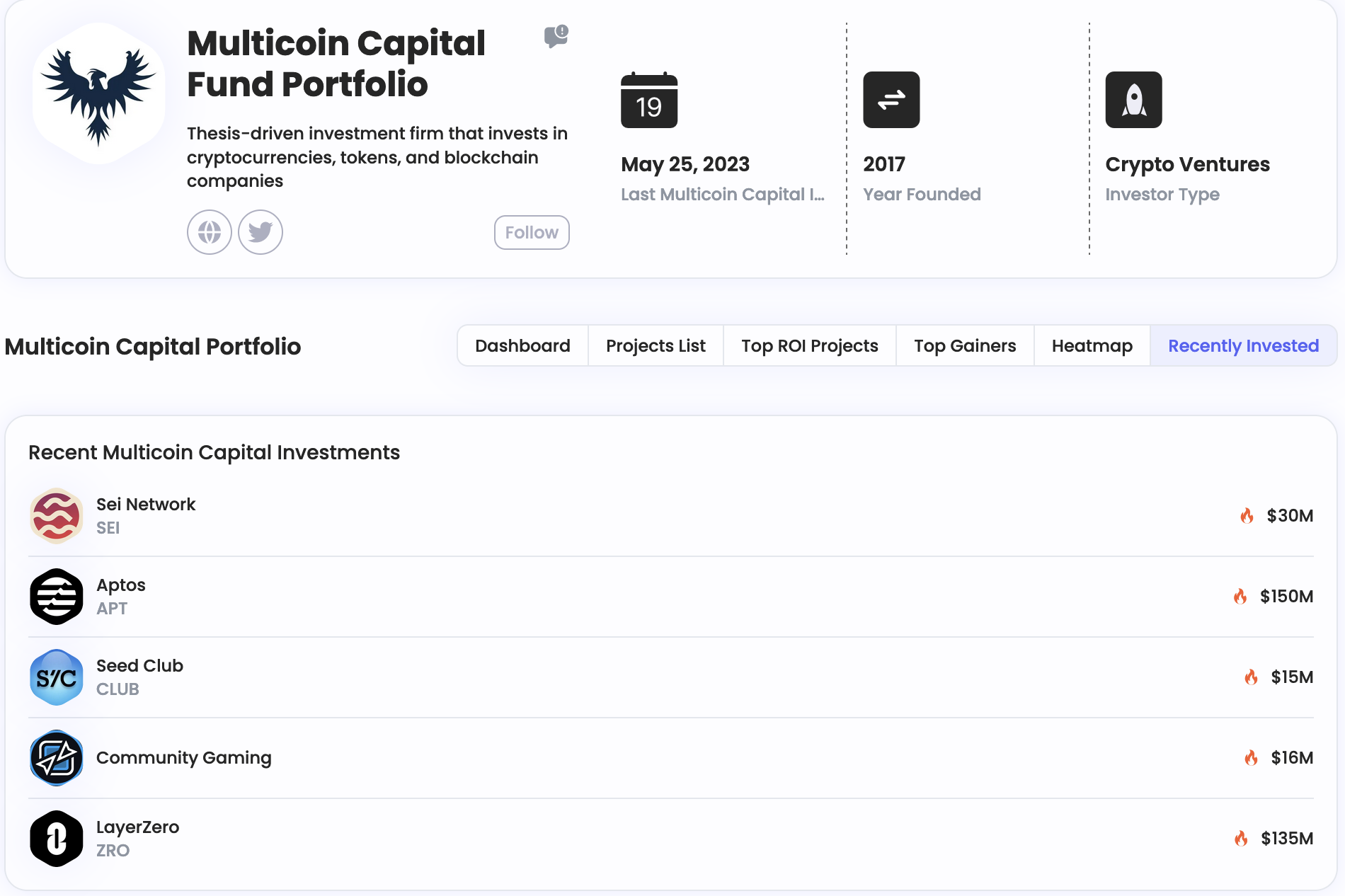
Task: Click the Community Gaming logo icon
Action: tap(57, 758)
